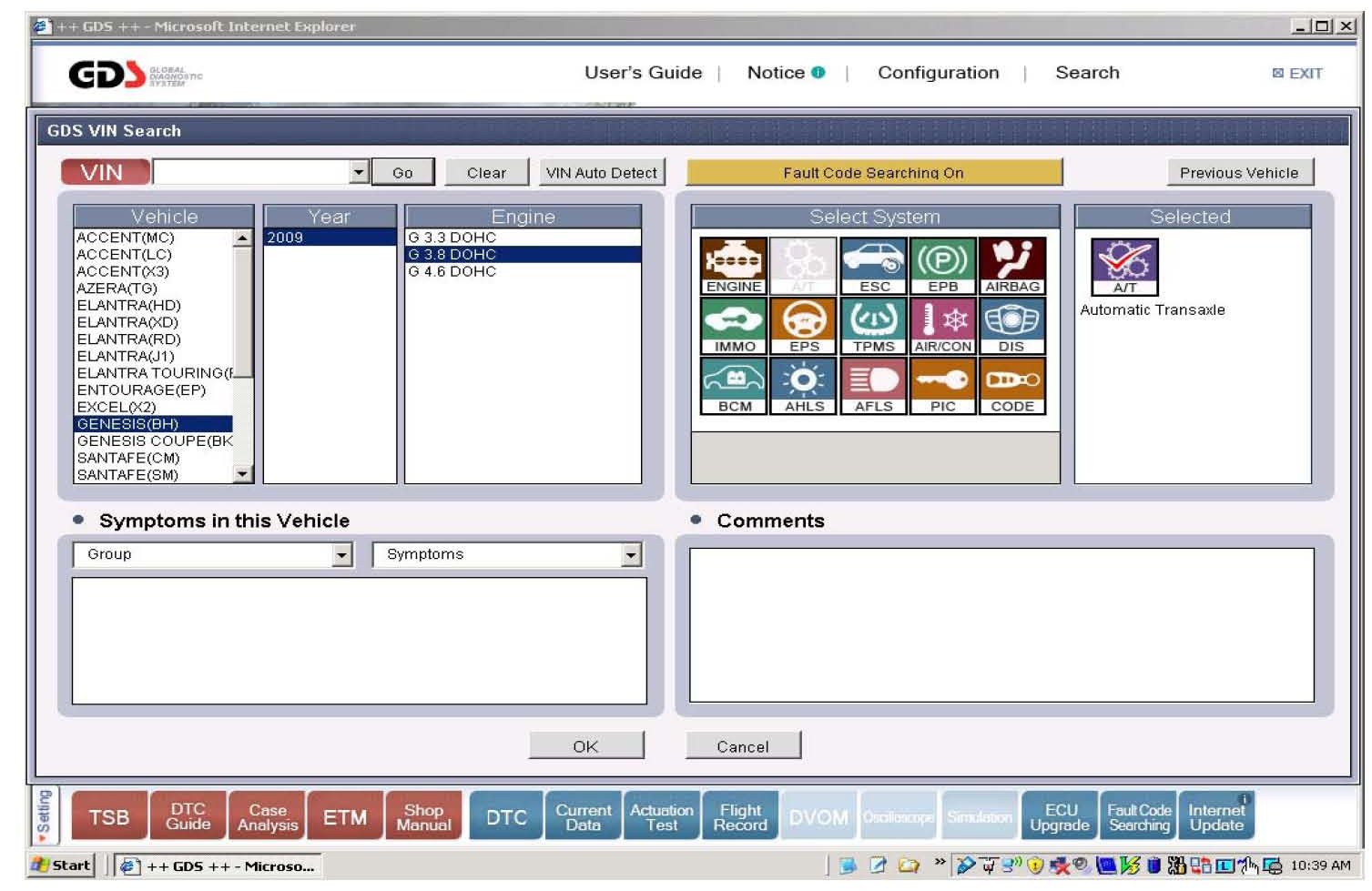Toggle the Fault Code Searching On bar
The height and width of the screenshot is (891, 1372).
pos(873,173)
